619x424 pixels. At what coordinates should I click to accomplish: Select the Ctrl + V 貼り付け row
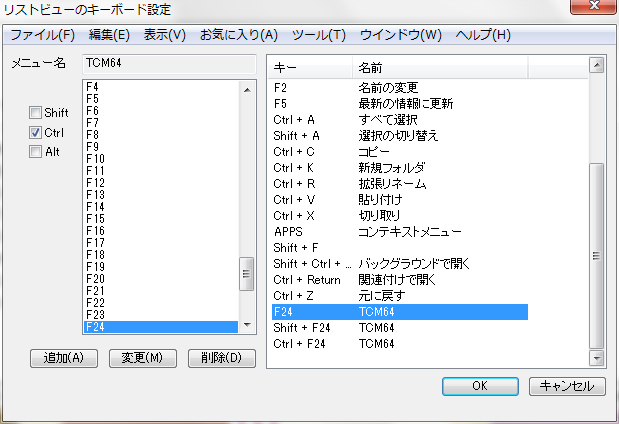(400, 200)
